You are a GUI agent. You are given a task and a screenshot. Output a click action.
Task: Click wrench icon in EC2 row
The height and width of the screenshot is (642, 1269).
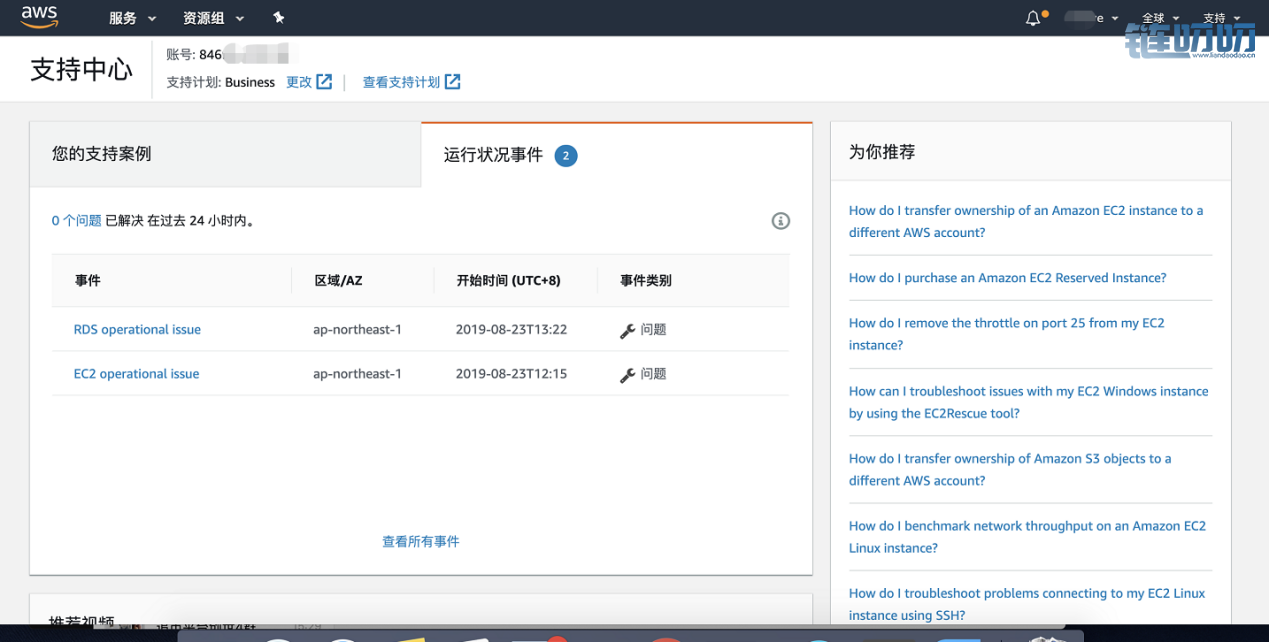[x=627, y=375]
